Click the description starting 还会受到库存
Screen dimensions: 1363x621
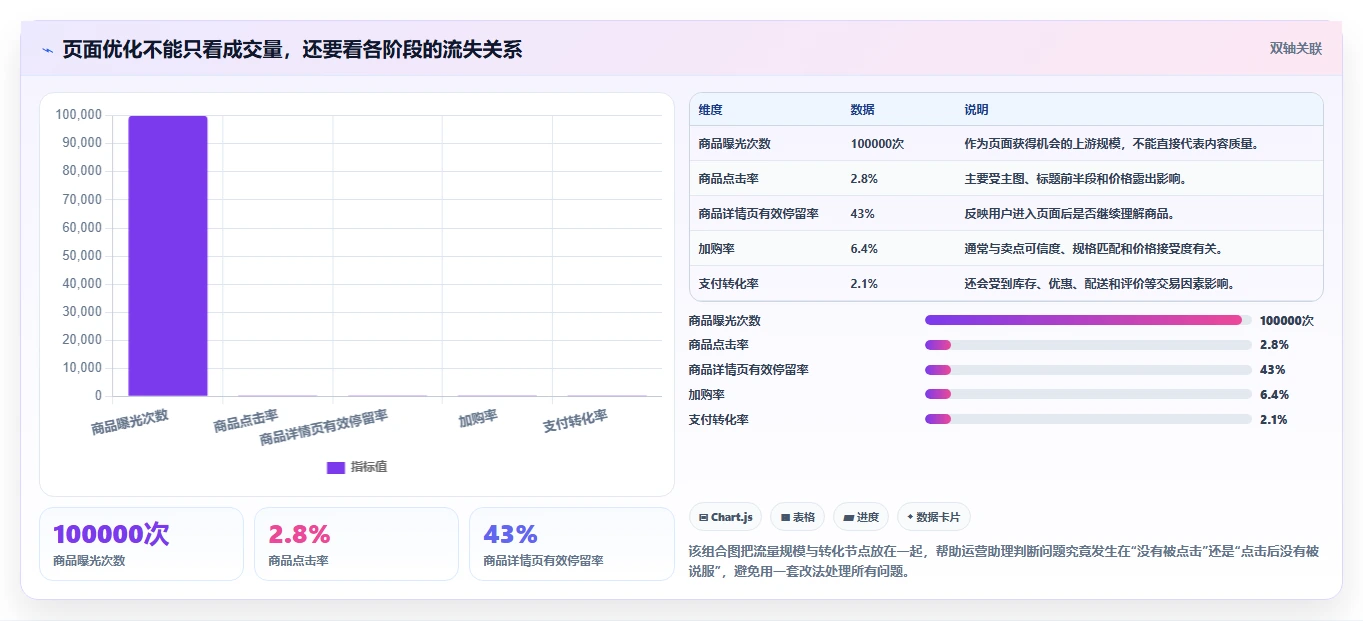tap(1099, 284)
